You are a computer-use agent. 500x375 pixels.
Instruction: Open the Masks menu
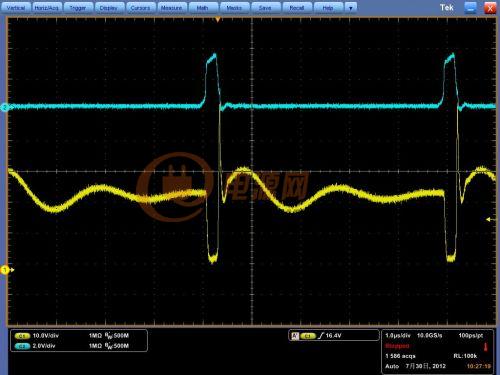pyautogui.click(x=234, y=7)
